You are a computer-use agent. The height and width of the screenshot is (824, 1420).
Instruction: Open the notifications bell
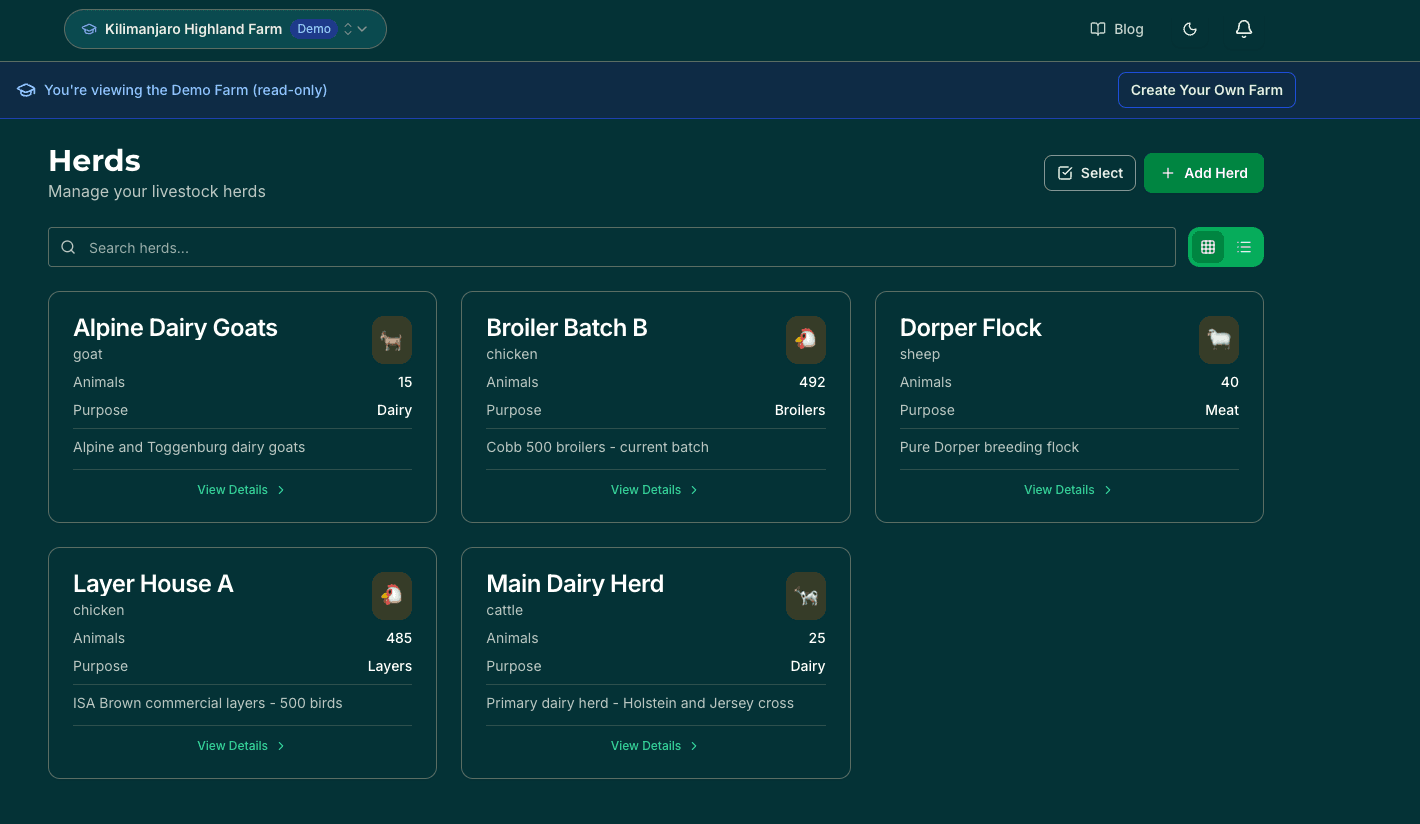tap(1244, 29)
